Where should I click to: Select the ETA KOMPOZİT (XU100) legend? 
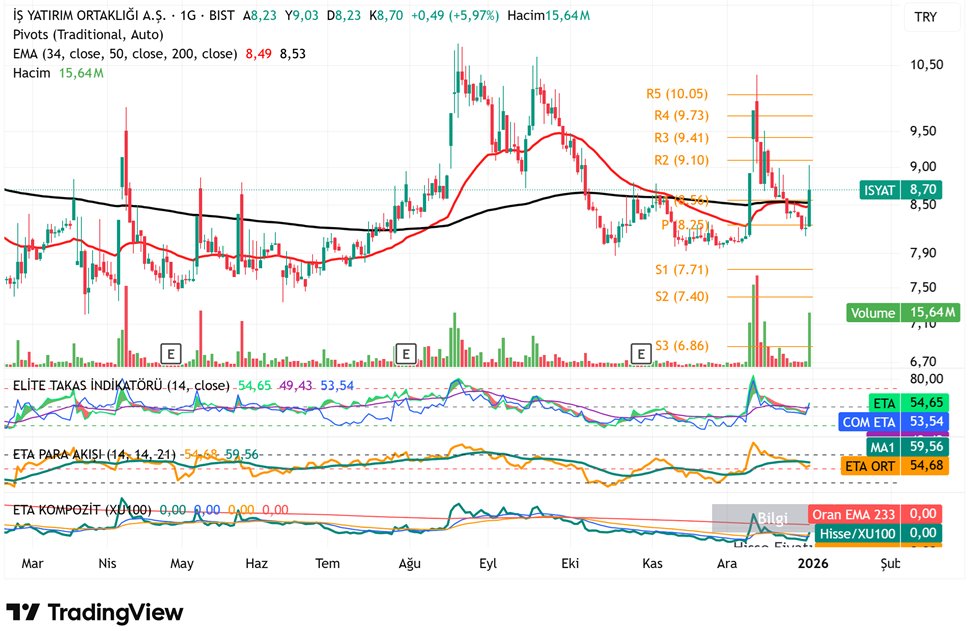click(x=150, y=510)
